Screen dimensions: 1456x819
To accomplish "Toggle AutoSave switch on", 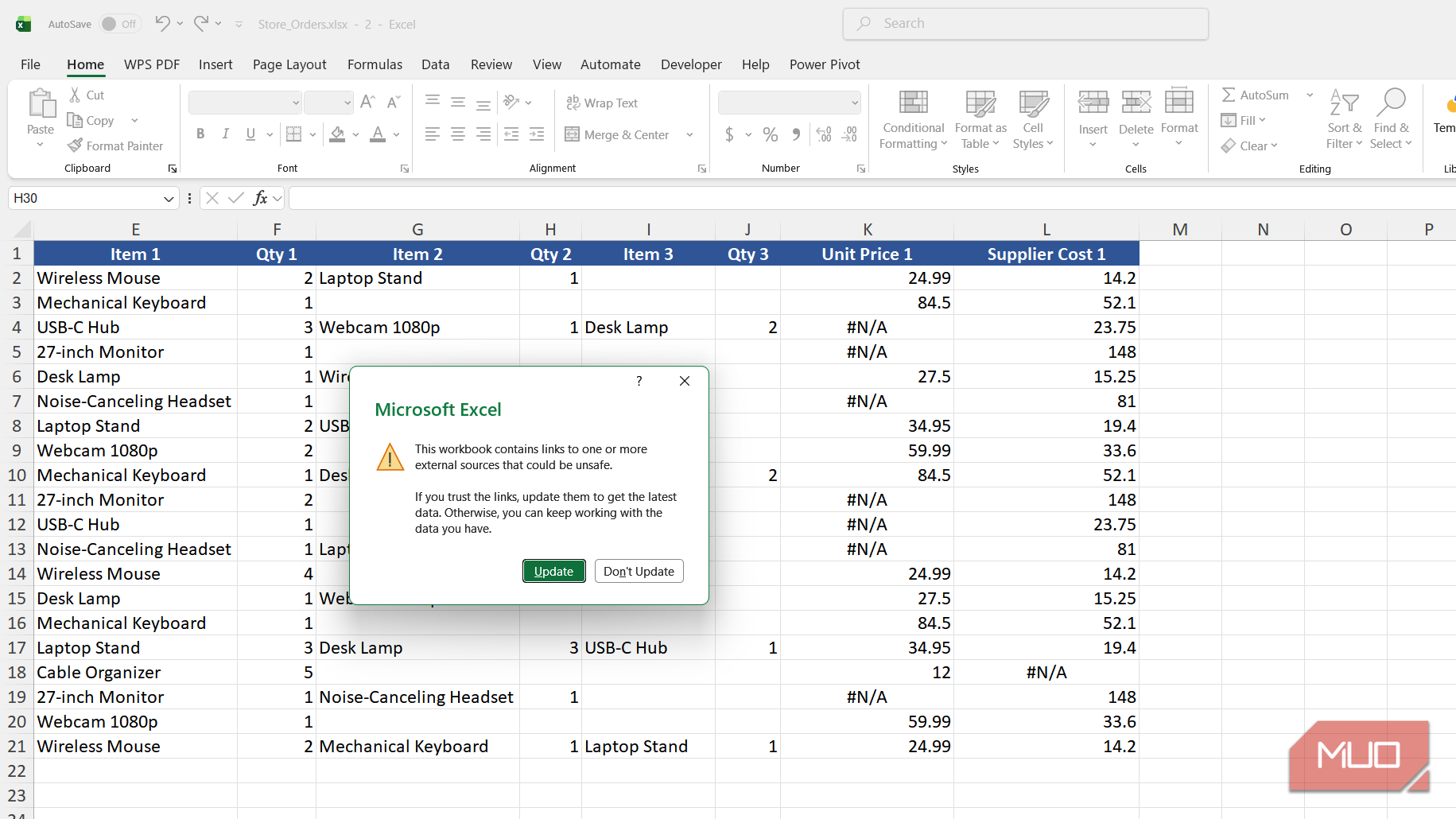I will coord(121,24).
